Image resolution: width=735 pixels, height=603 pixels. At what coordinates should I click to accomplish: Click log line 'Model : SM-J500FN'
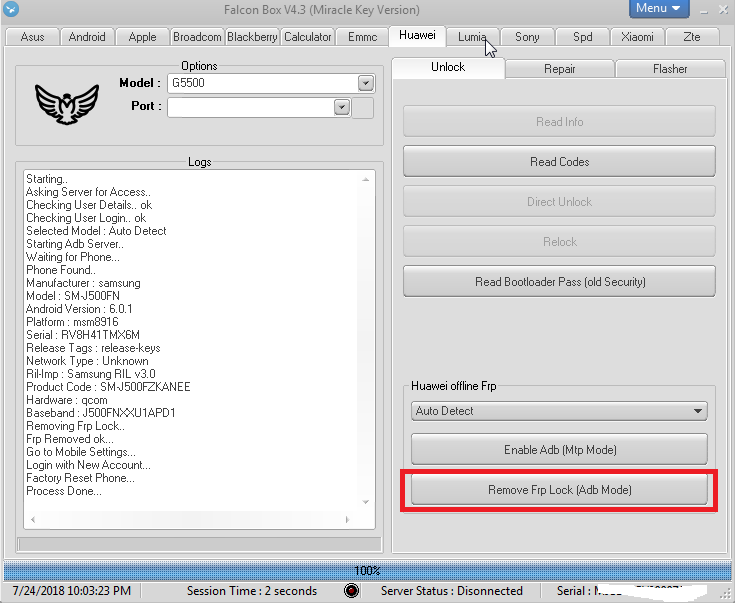tap(73, 296)
